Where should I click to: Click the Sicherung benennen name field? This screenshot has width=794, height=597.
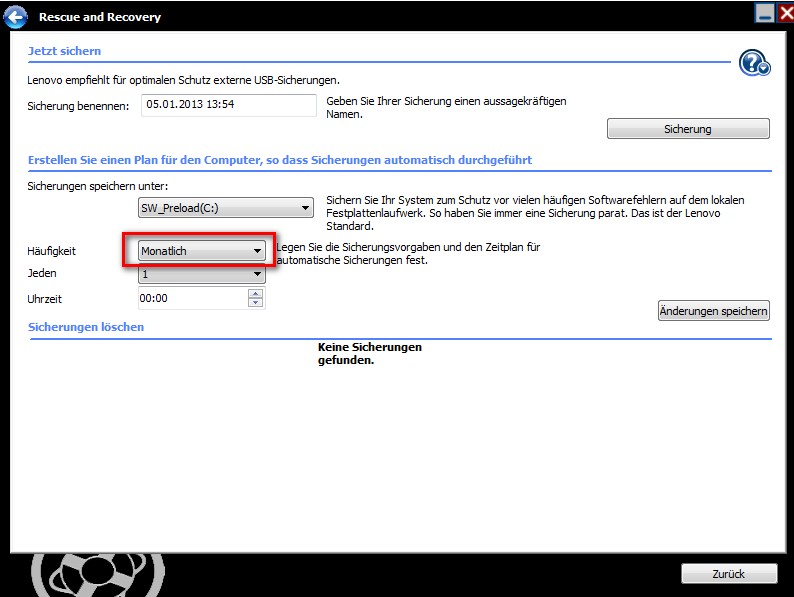[228, 105]
